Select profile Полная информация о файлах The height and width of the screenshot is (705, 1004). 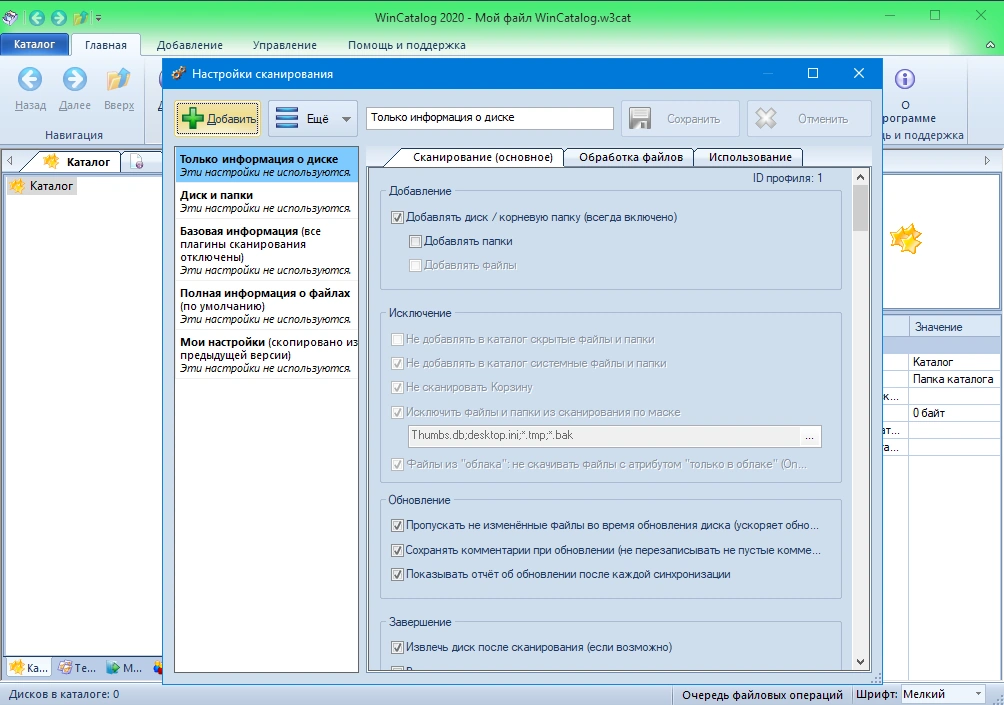(x=266, y=305)
